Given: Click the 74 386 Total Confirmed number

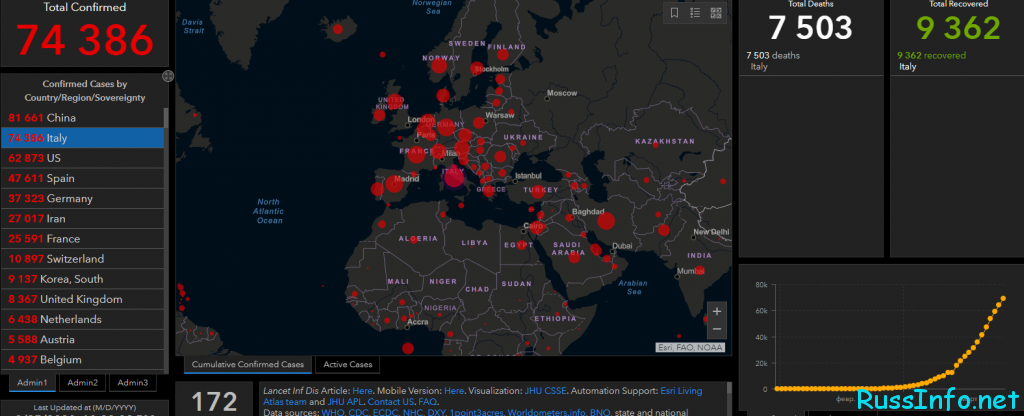Looking at the screenshot, I should point(85,40).
